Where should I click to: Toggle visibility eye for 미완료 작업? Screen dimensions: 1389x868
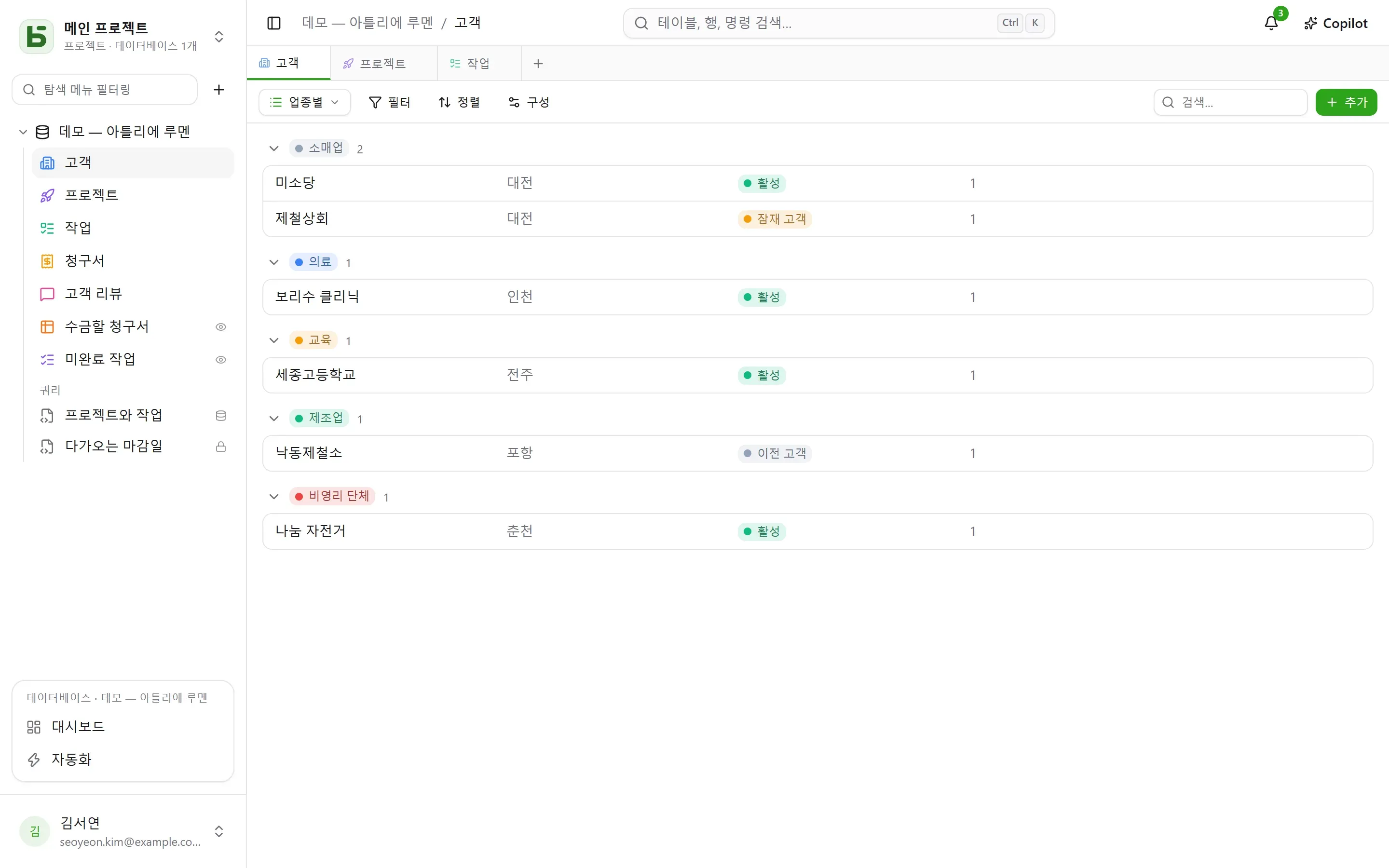pos(220,359)
